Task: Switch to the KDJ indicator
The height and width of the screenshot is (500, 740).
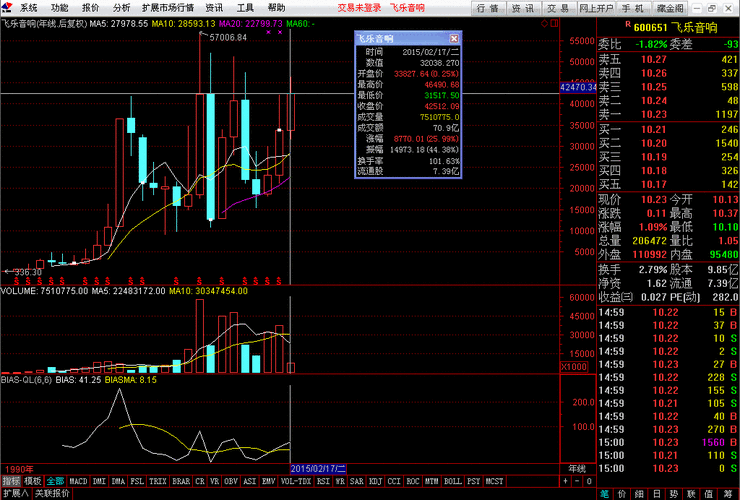Action: click(x=375, y=481)
